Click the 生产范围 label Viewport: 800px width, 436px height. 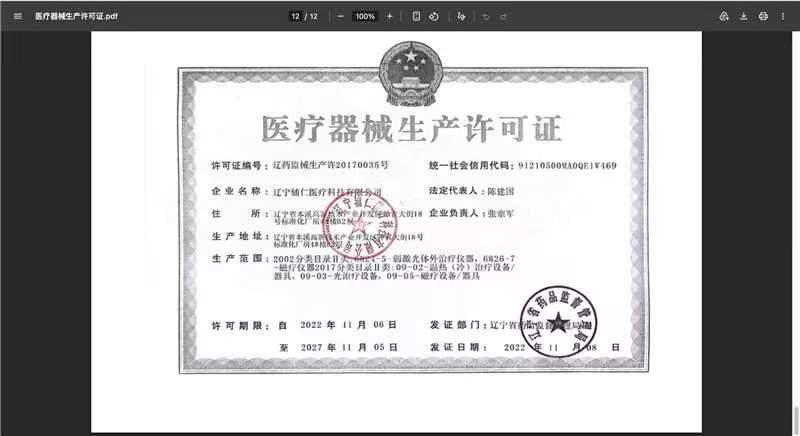[237, 259]
